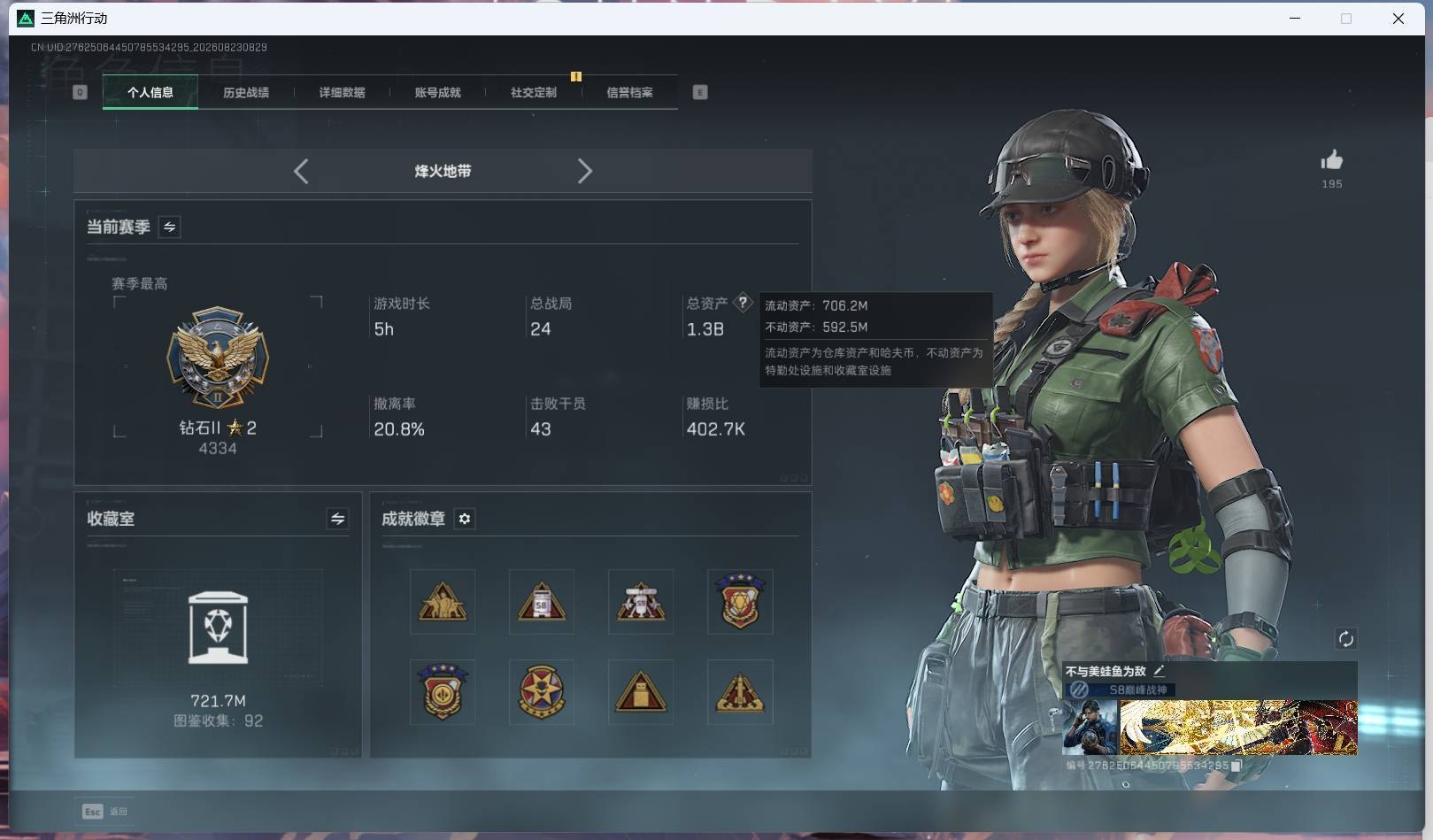Go to the 信誉档案 tab
The width and height of the screenshot is (1433, 840).
629,92
